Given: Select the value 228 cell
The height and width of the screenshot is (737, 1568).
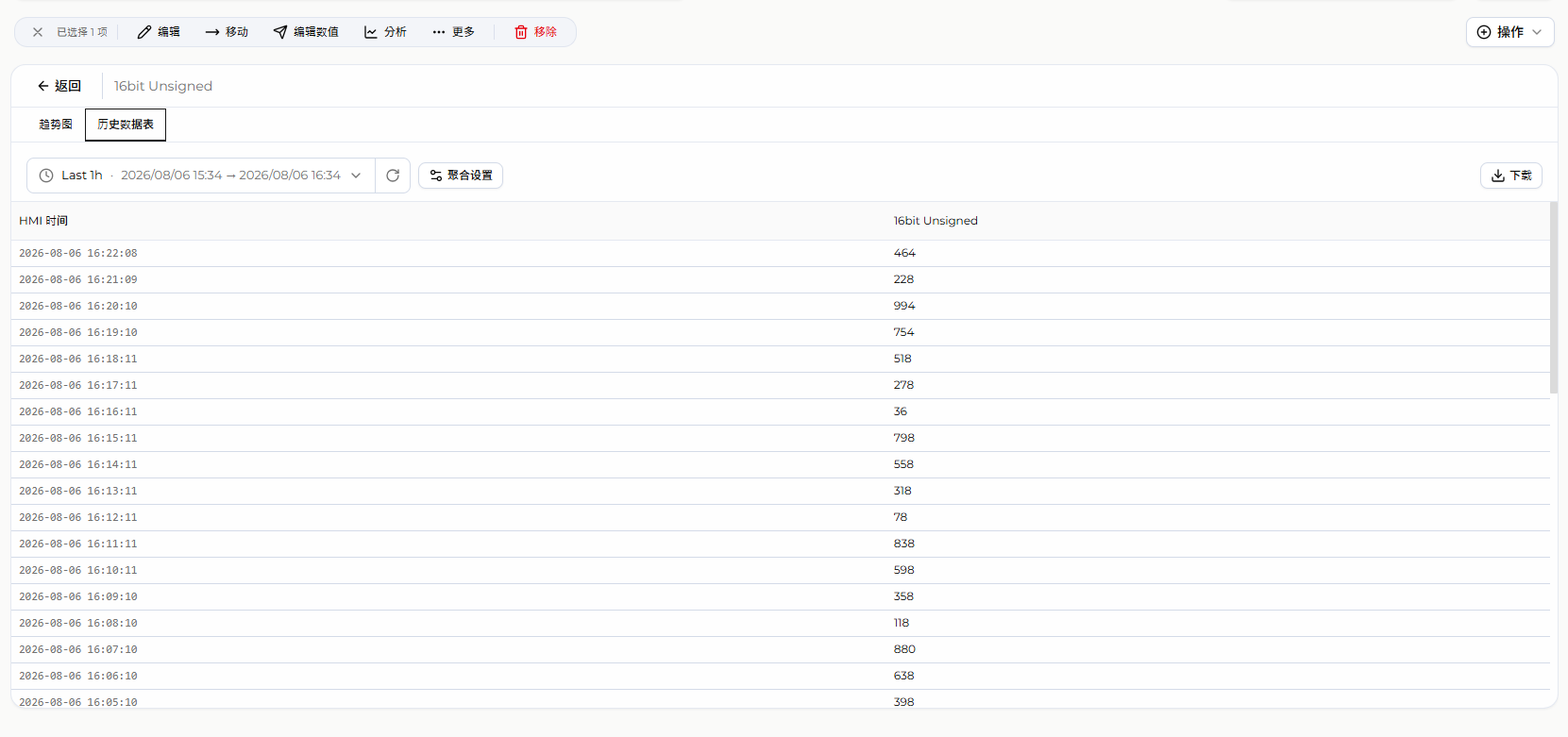Looking at the screenshot, I should tap(903, 279).
